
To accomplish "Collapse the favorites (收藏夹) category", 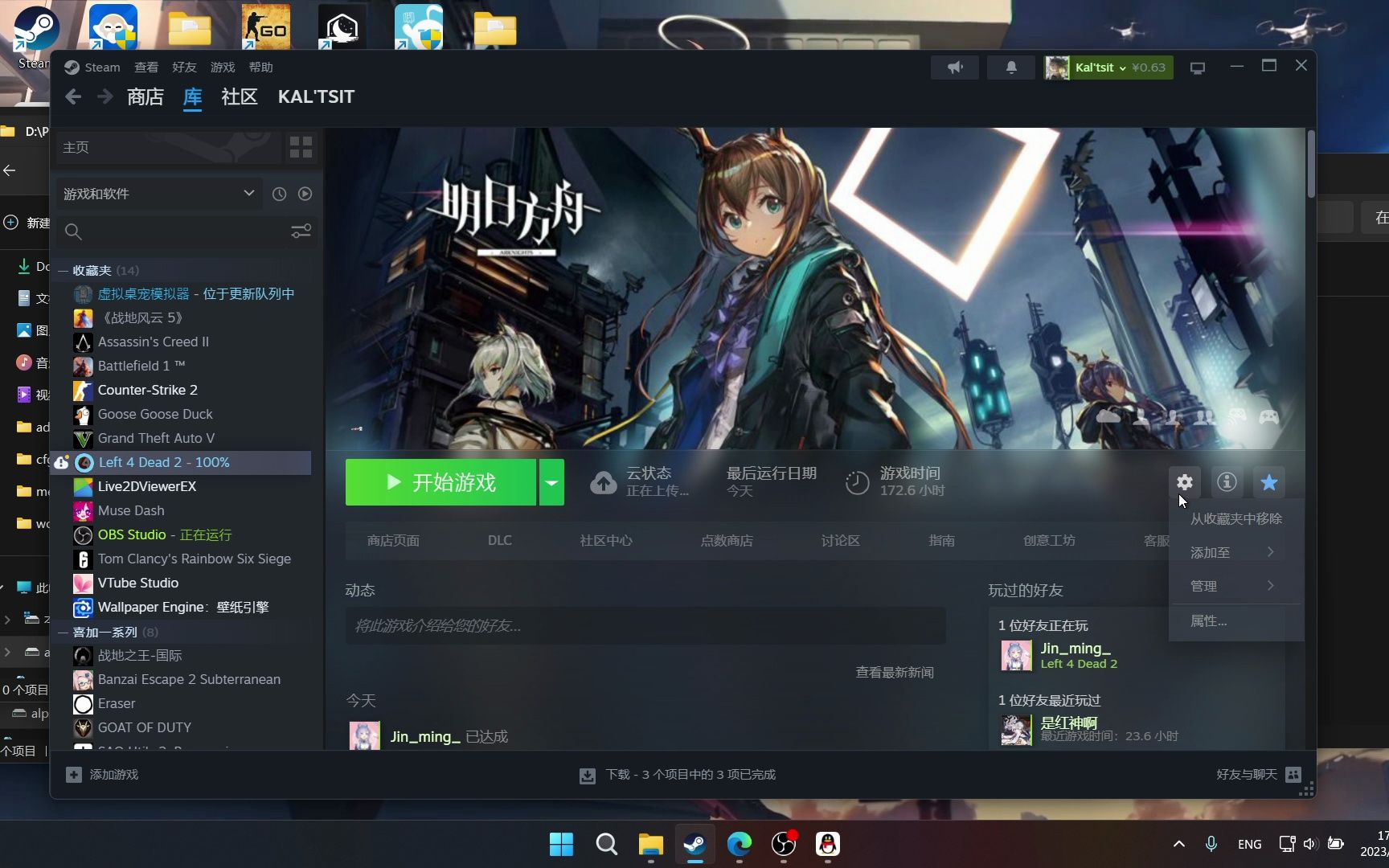I will click(x=63, y=271).
